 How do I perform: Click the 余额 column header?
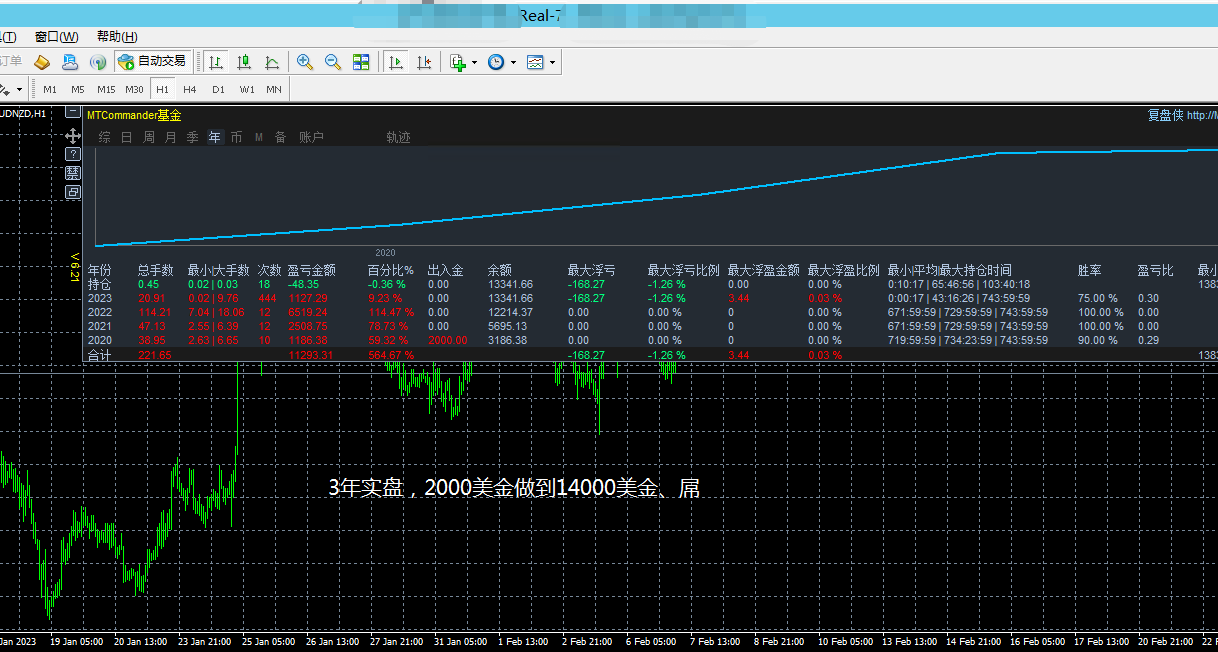pos(499,270)
